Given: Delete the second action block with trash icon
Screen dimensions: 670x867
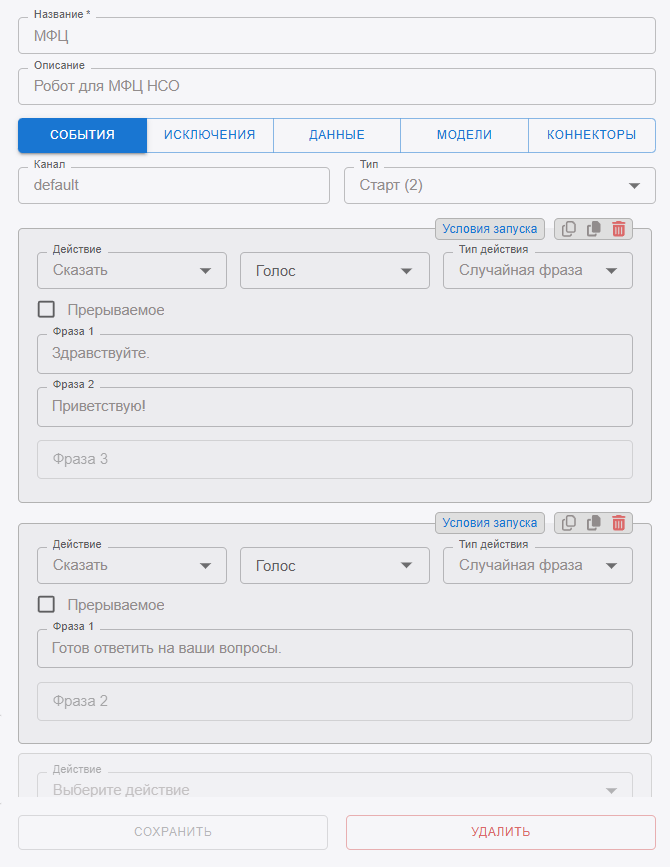Looking at the screenshot, I should tap(619, 523).
